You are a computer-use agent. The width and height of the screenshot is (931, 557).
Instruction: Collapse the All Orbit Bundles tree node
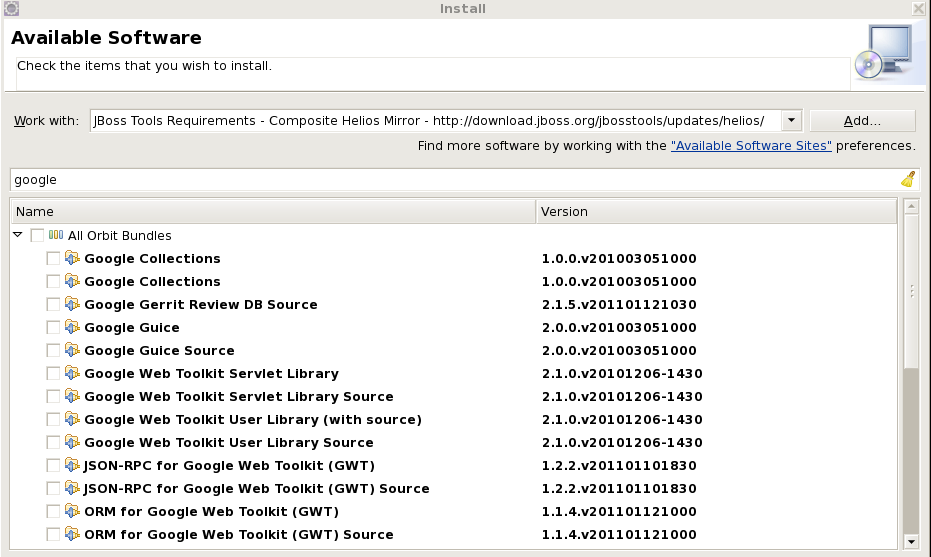point(18,236)
